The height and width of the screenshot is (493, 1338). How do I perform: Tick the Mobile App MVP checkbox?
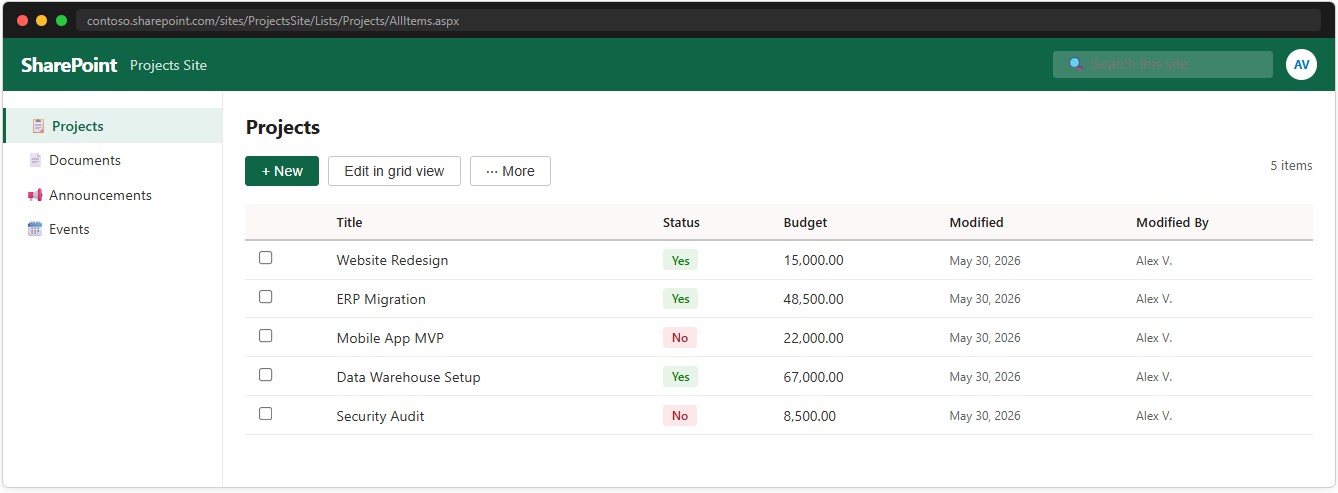(x=265, y=335)
